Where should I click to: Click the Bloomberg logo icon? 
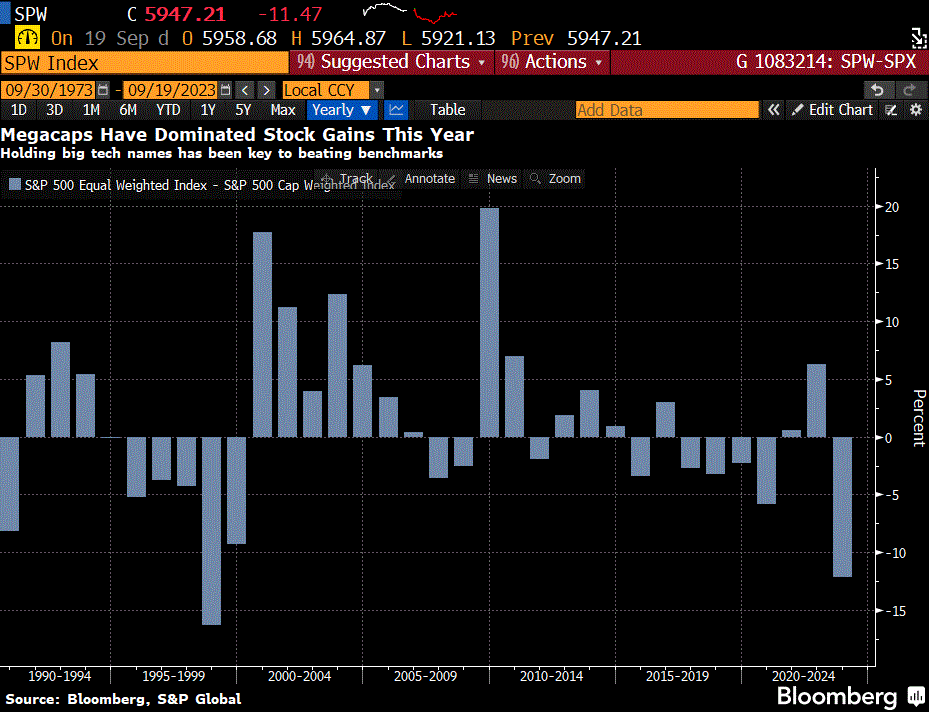(916, 695)
